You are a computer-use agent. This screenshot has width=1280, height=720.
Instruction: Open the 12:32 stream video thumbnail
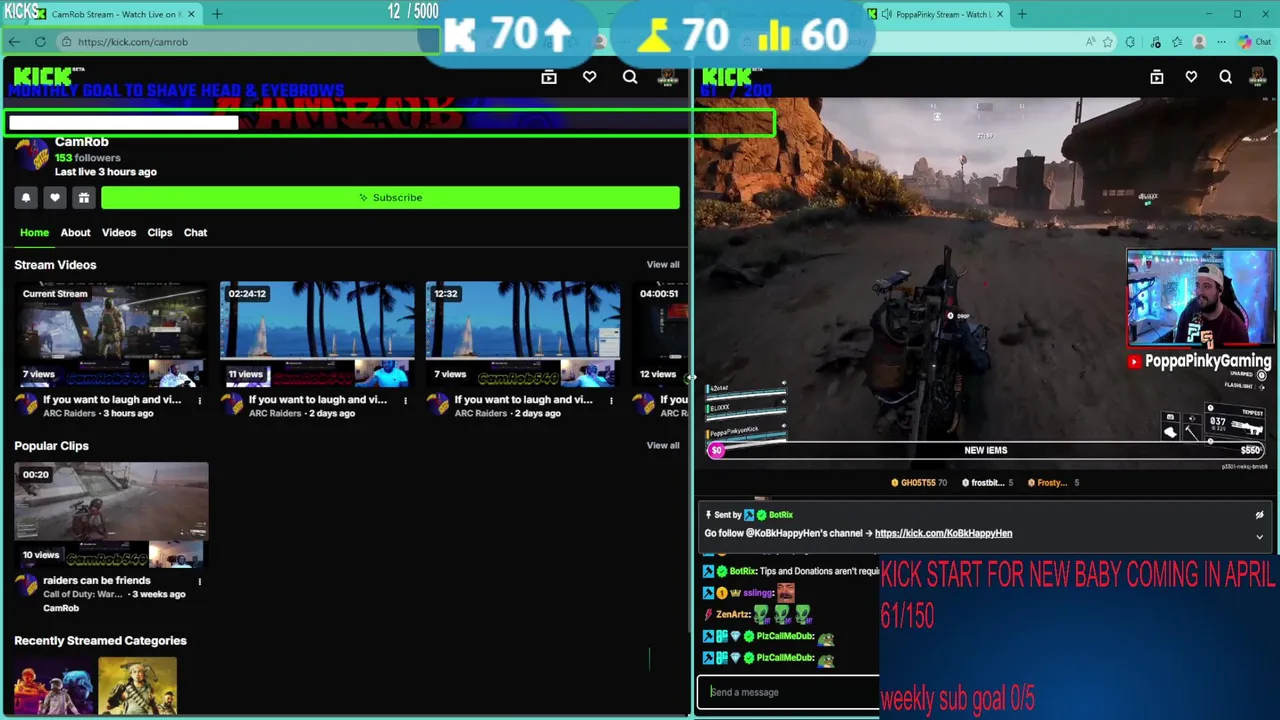[523, 335]
